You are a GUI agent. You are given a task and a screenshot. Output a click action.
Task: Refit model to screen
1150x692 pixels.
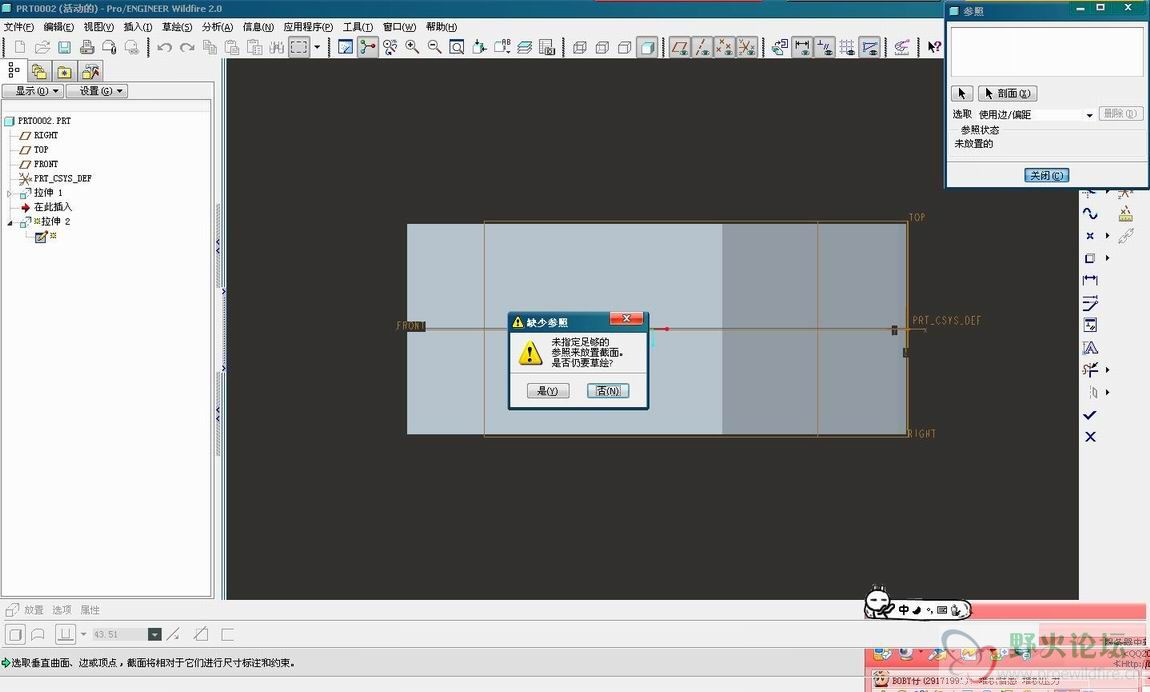tap(456, 47)
